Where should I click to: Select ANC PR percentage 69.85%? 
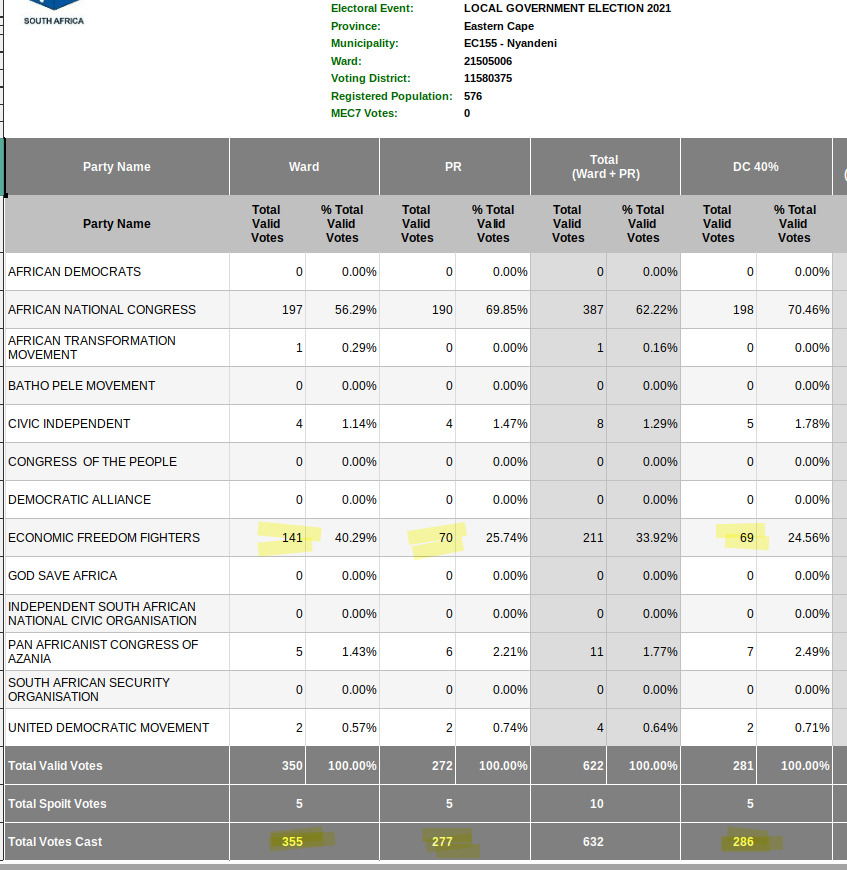[506, 310]
